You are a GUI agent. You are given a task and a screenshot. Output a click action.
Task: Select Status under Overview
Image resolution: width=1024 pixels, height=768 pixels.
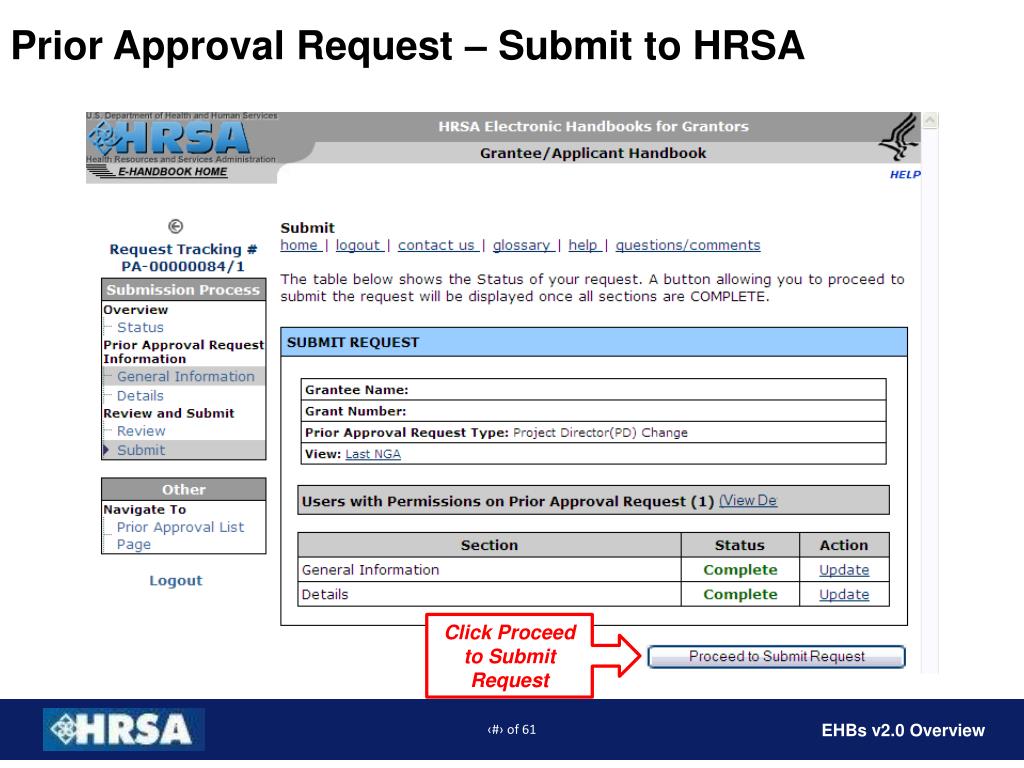pos(140,327)
